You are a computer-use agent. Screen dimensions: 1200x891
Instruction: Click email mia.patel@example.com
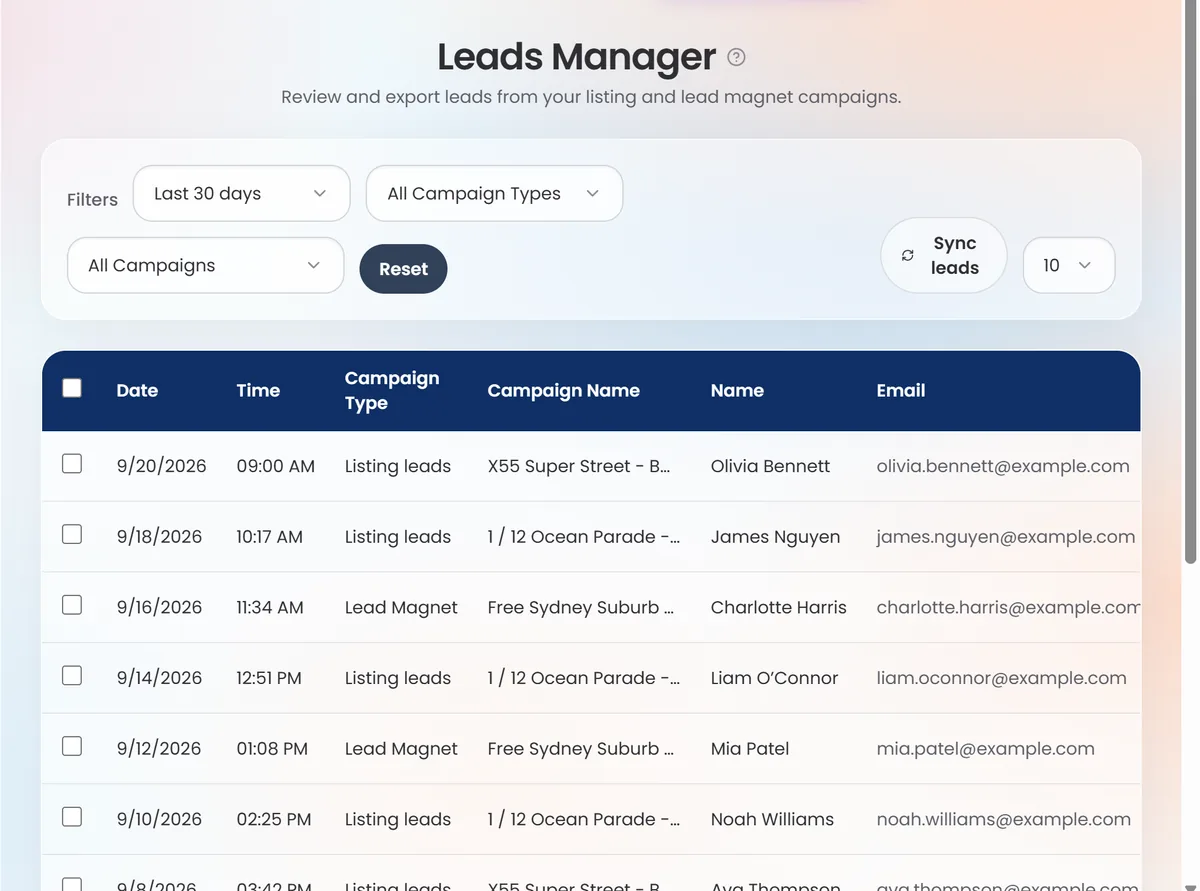(985, 749)
